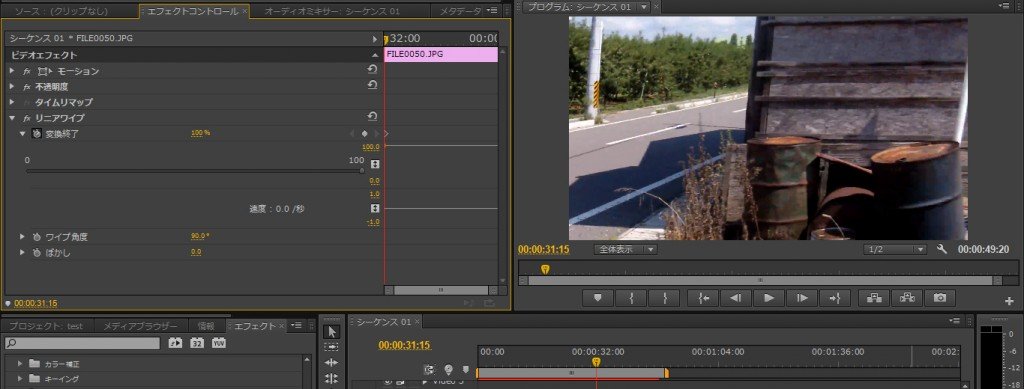Screen dimensions: 1024x389
Task: Switch to the プロジェクト: test tab
Action: (x=46, y=326)
